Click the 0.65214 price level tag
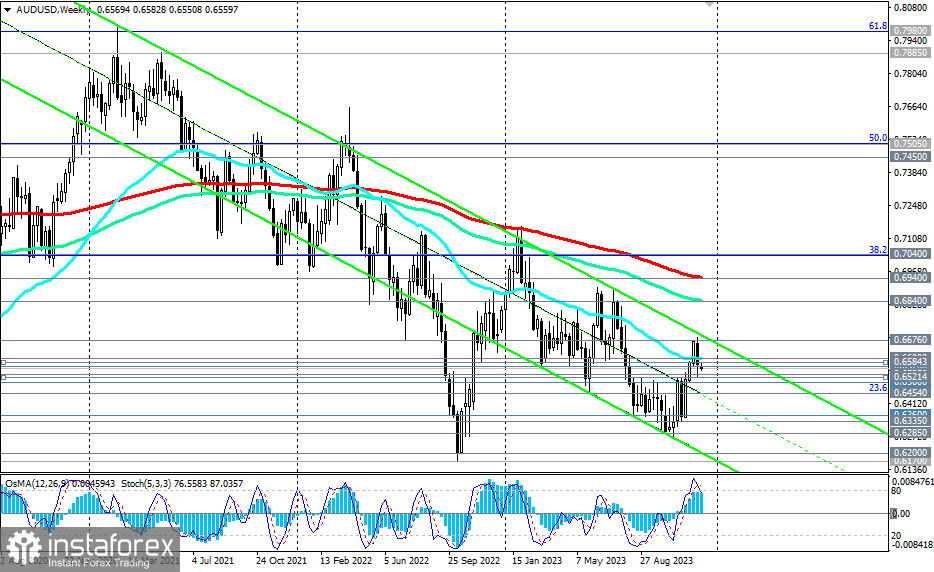This screenshot has height=572, width=934. 910,377
